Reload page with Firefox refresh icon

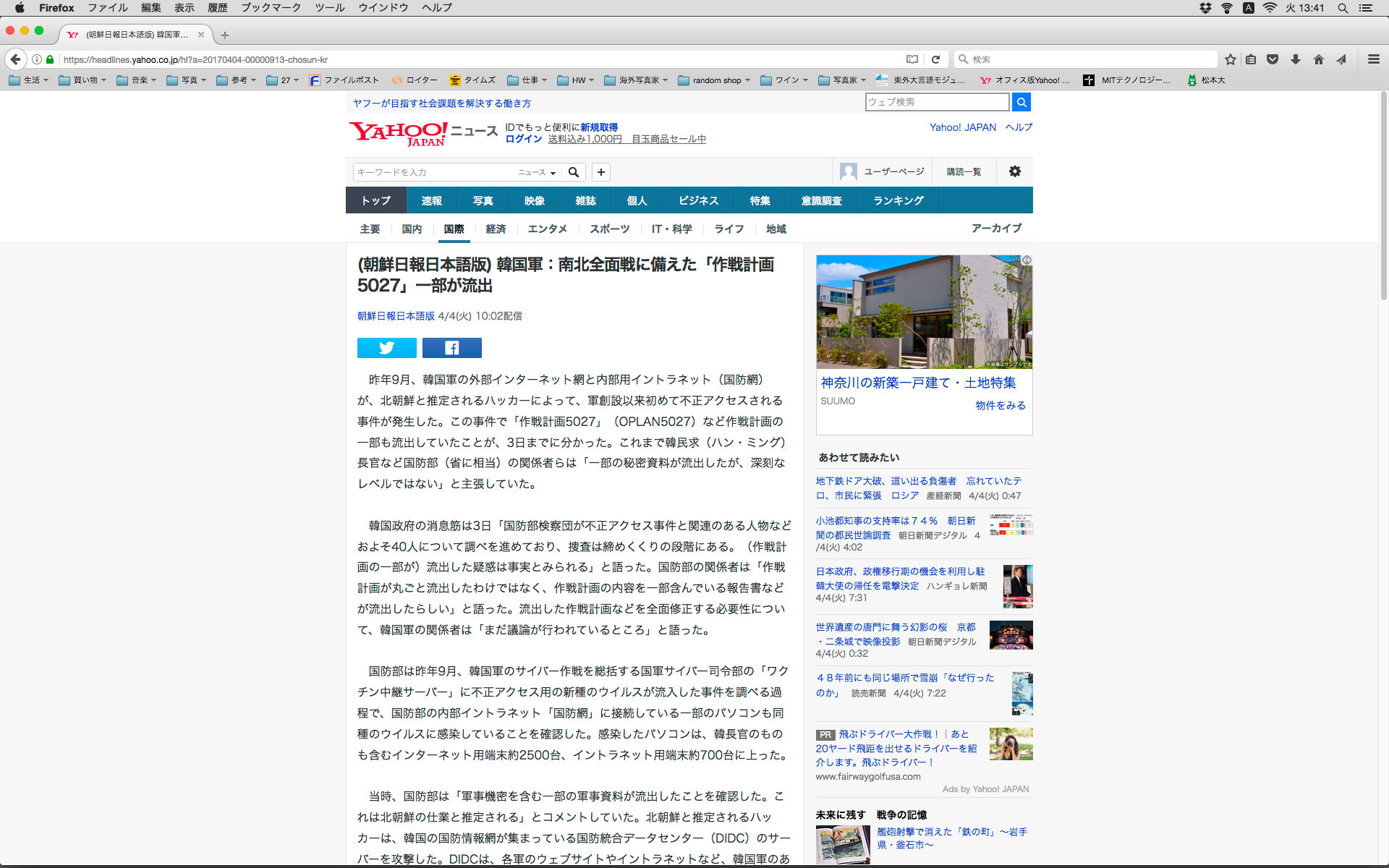tap(935, 59)
